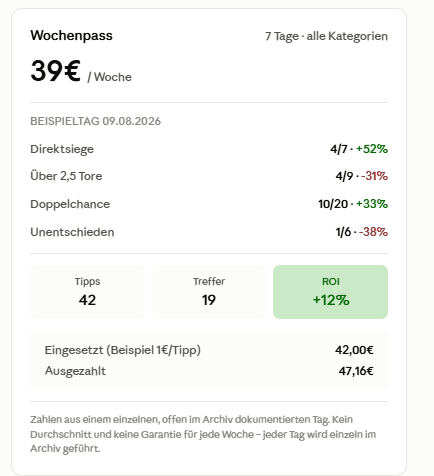Screen dimensions: 434x476
Task: Click the Wochenpass heading
Action: tap(71, 35)
